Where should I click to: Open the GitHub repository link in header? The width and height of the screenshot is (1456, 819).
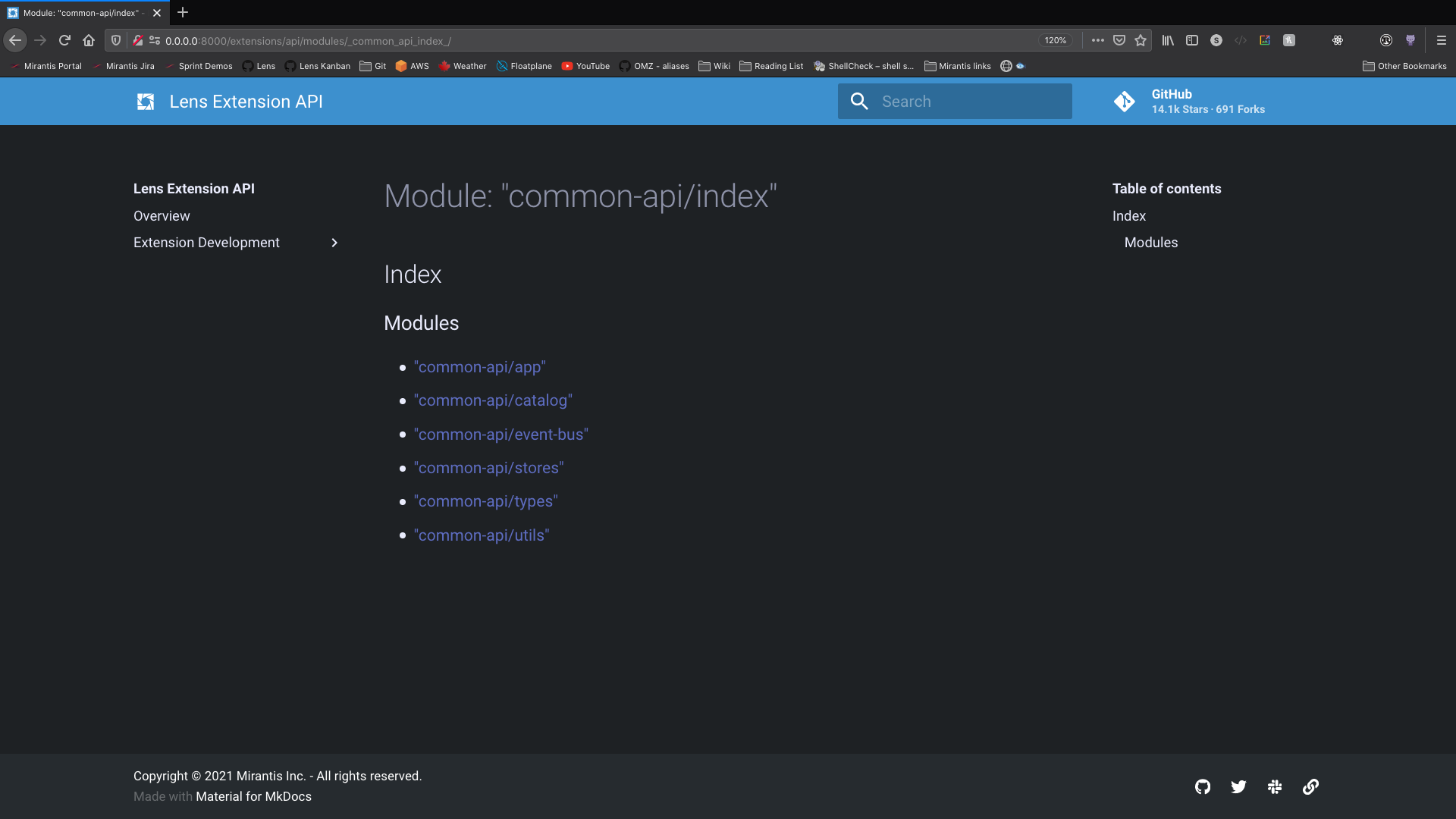click(1189, 102)
